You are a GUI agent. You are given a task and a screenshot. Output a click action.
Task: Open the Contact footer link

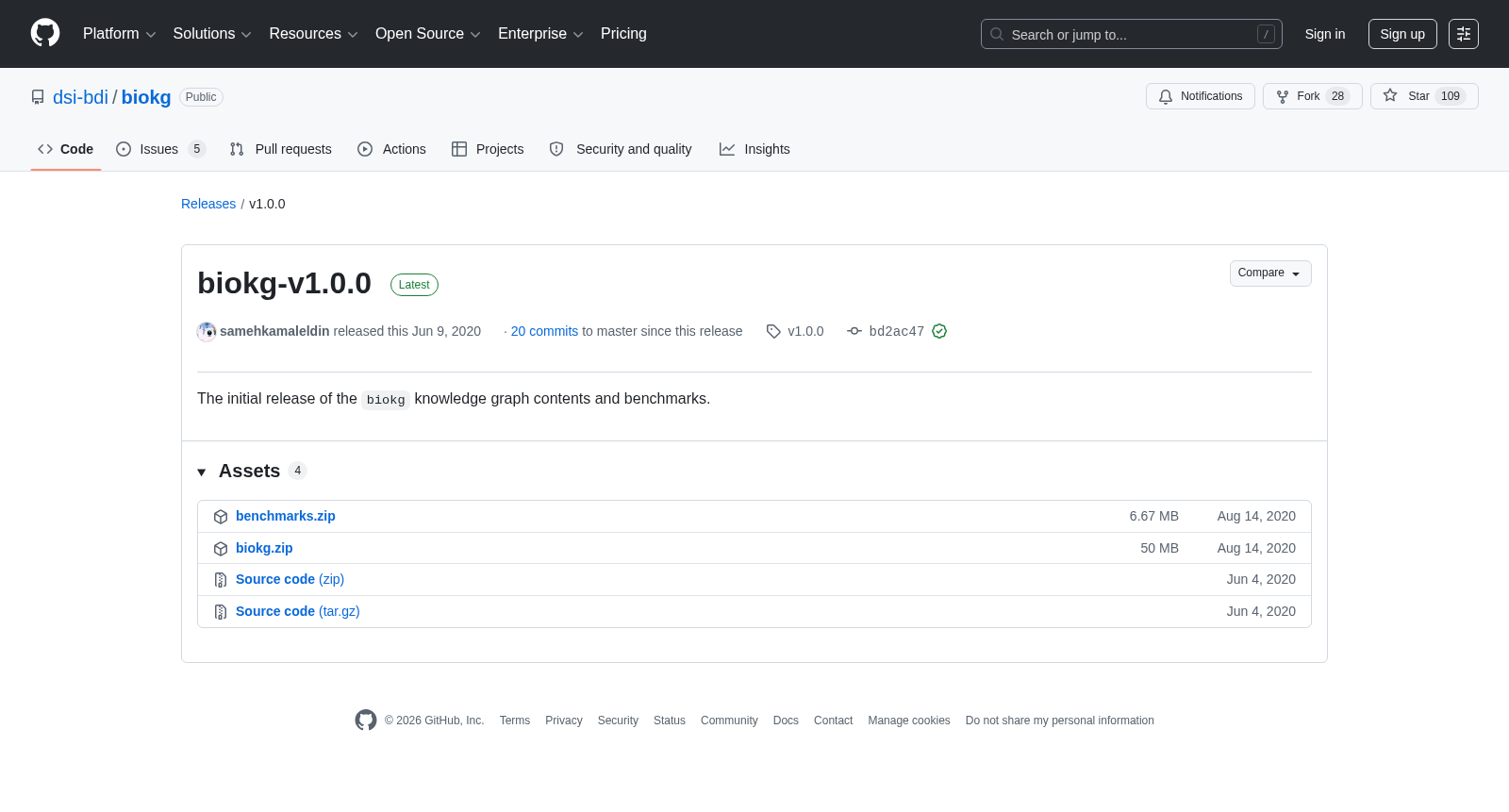(833, 721)
